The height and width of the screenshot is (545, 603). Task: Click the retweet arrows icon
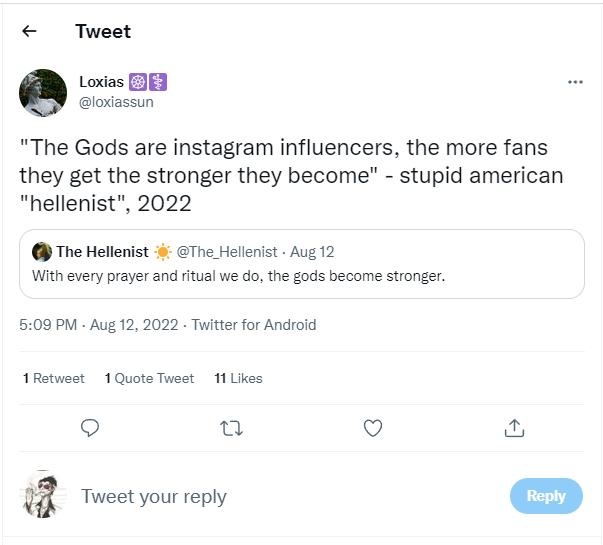tap(231, 428)
